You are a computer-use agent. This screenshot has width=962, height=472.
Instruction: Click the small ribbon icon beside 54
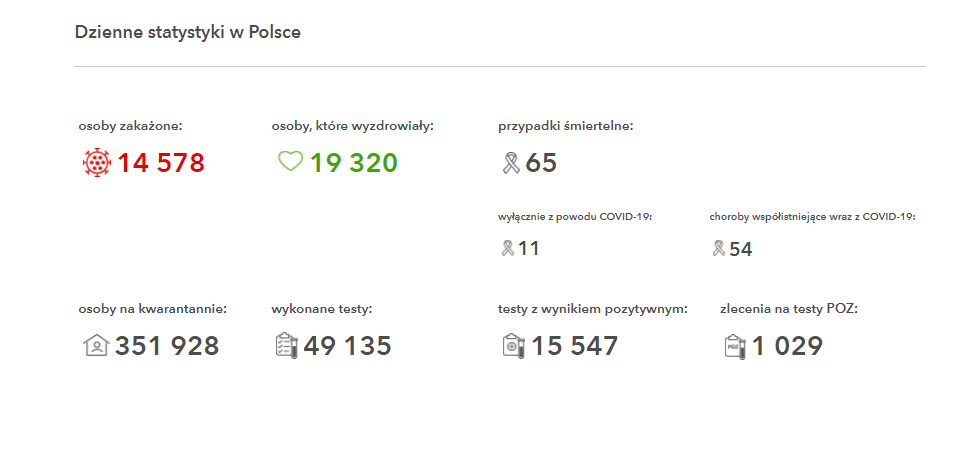coord(718,248)
